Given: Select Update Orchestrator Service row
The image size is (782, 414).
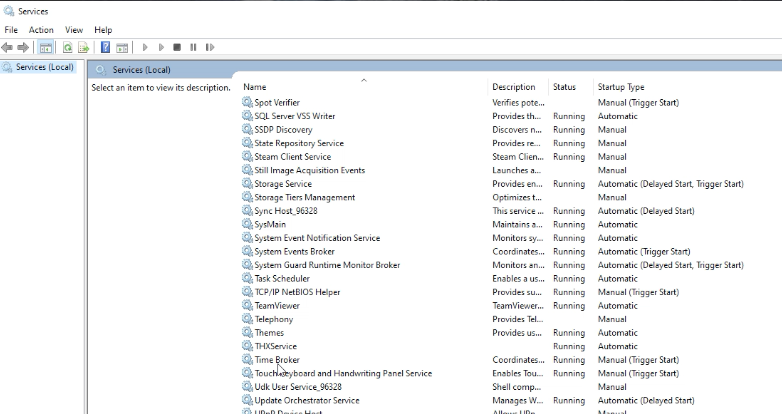Looking at the screenshot, I should pos(307,401).
